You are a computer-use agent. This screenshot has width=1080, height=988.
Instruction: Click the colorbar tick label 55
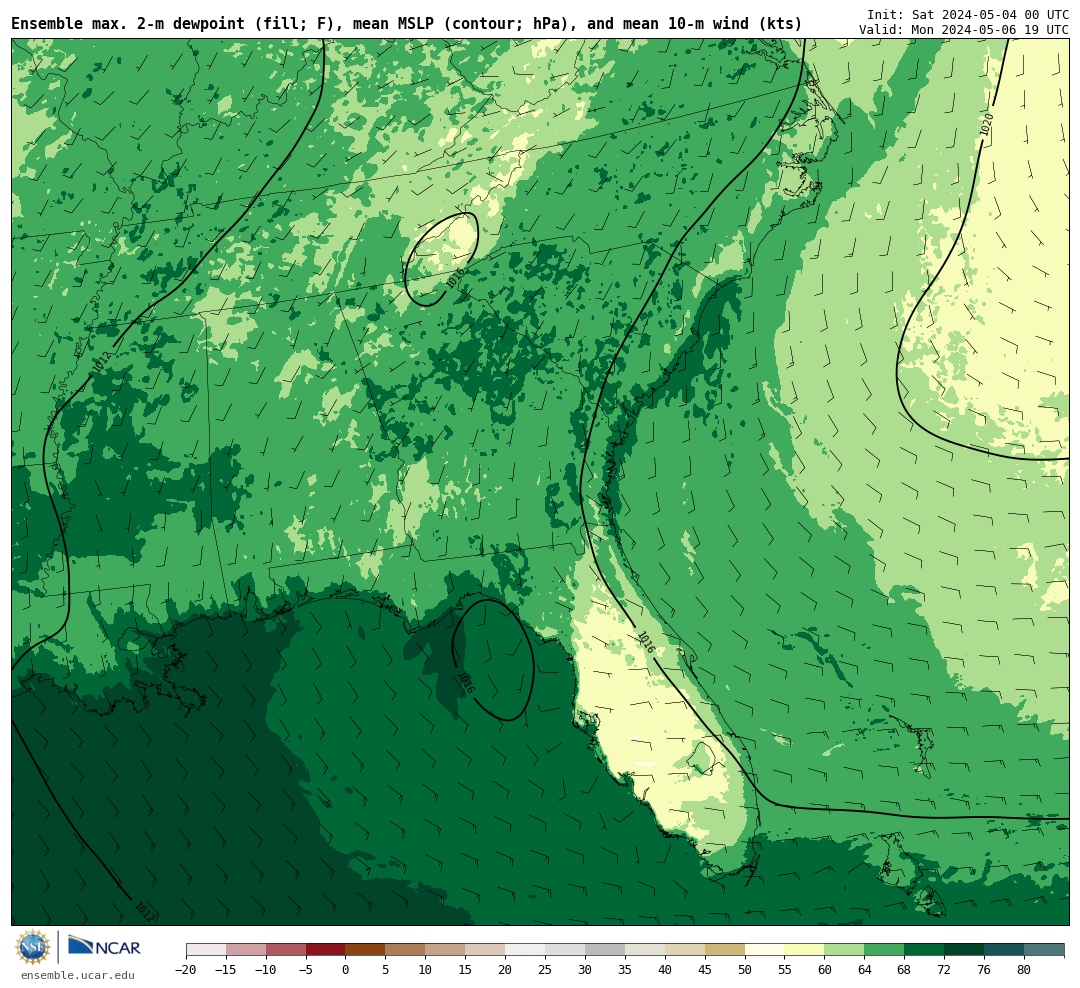click(785, 970)
